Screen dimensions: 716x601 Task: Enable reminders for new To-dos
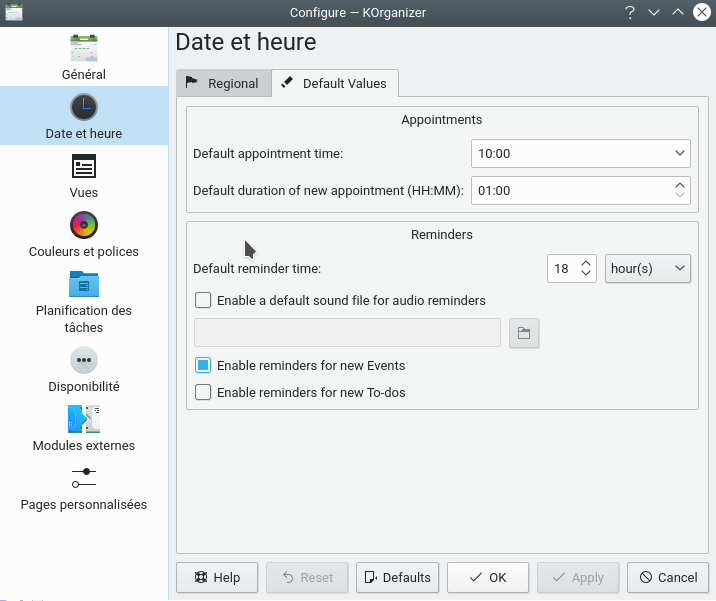(204, 393)
